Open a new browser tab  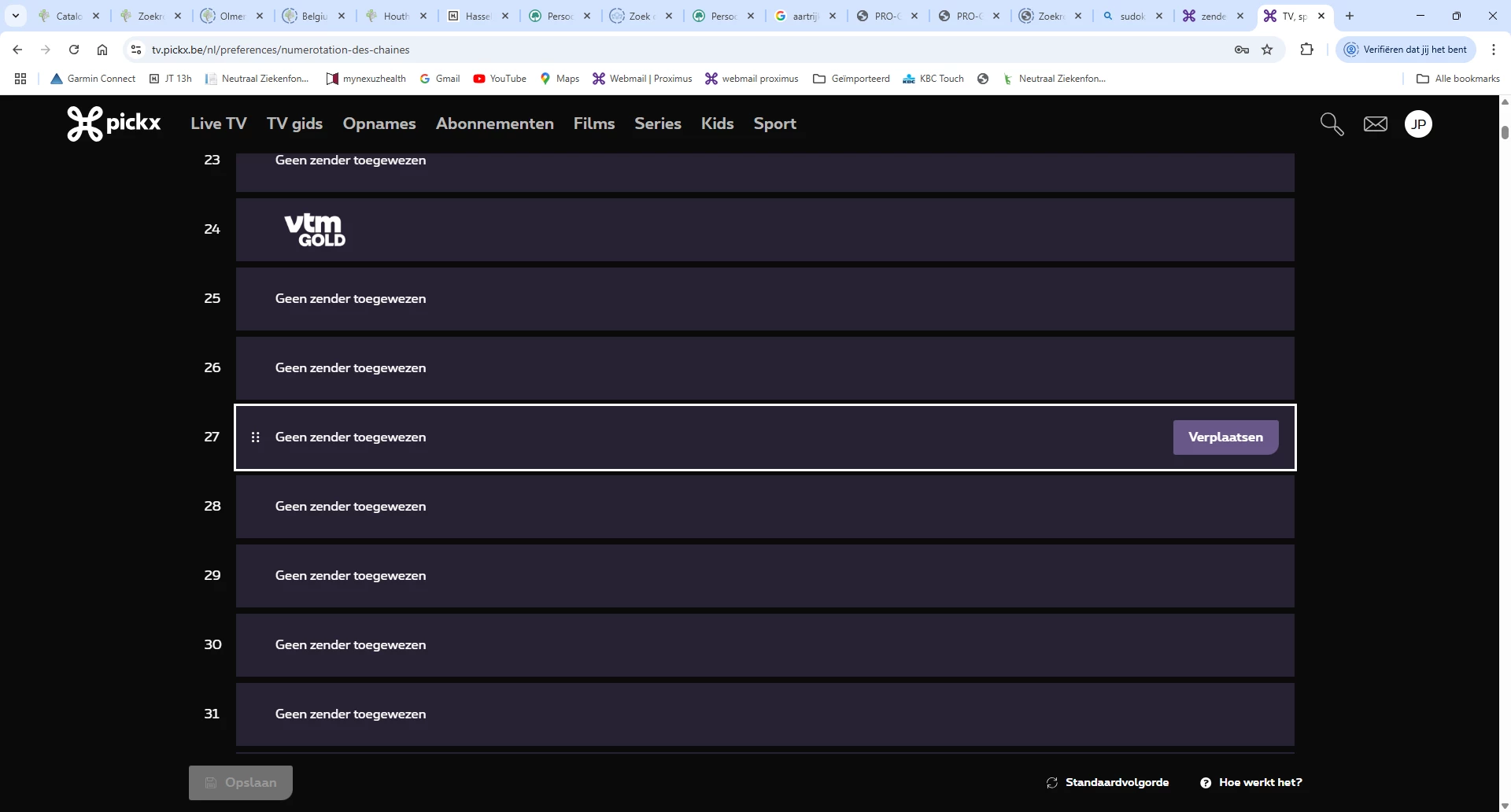(1350, 16)
